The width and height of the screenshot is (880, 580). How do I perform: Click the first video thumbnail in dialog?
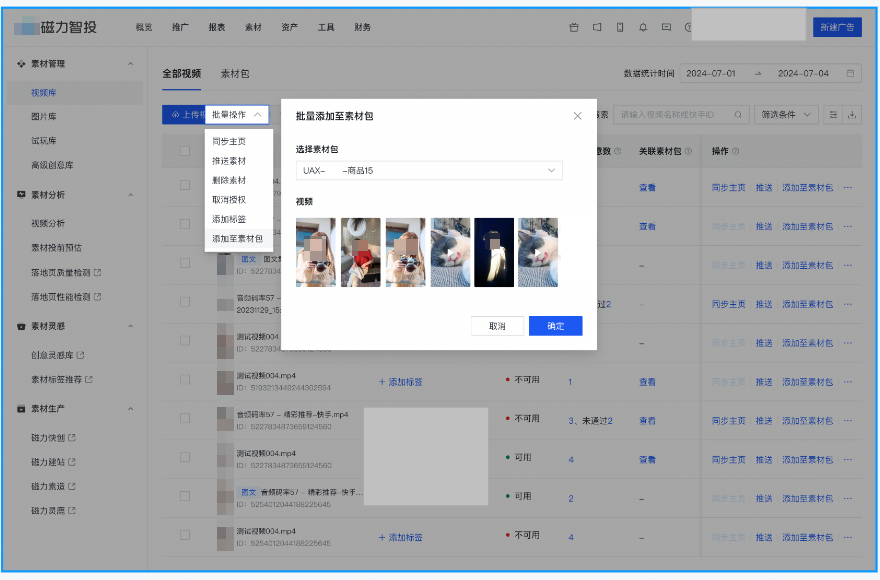[x=316, y=253]
